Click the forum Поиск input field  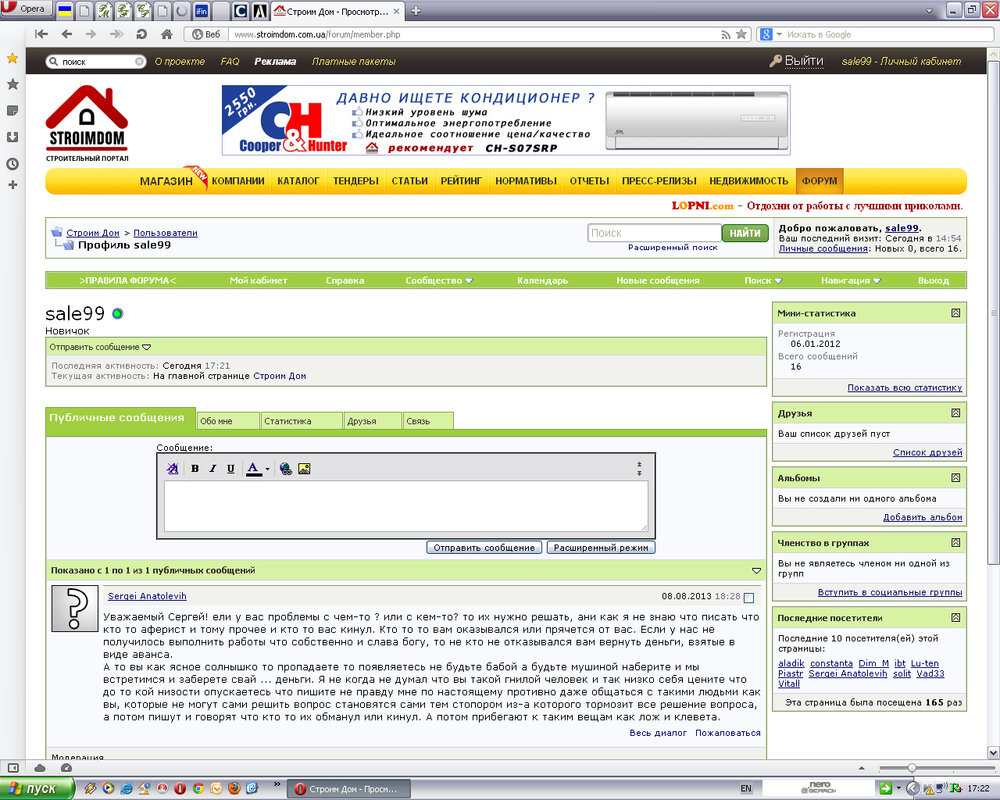point(654,233)
